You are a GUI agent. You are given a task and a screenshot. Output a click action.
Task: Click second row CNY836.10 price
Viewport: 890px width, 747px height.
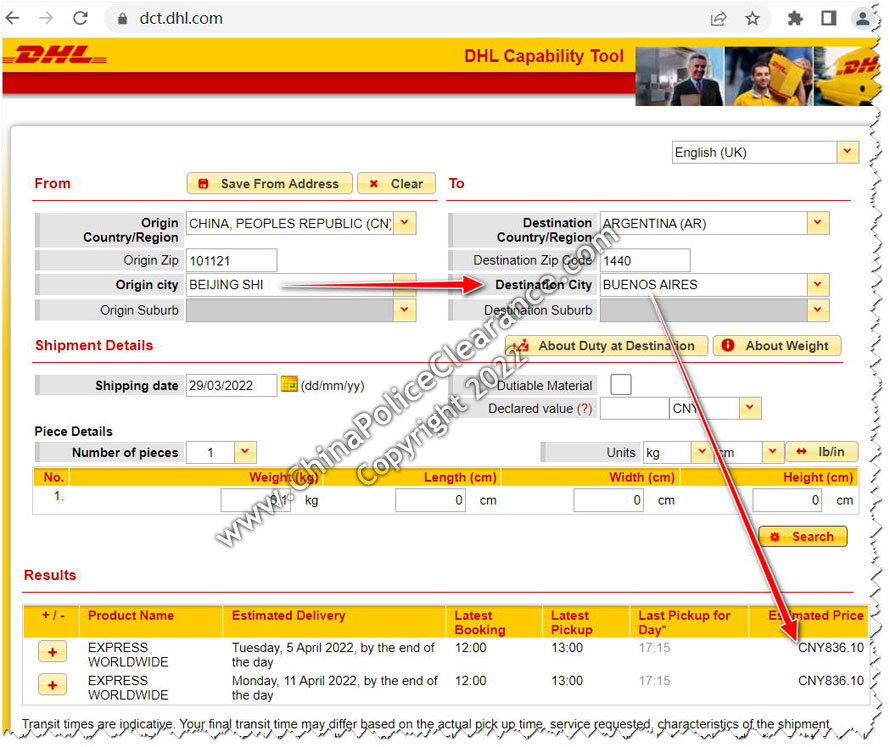point(831,681)
